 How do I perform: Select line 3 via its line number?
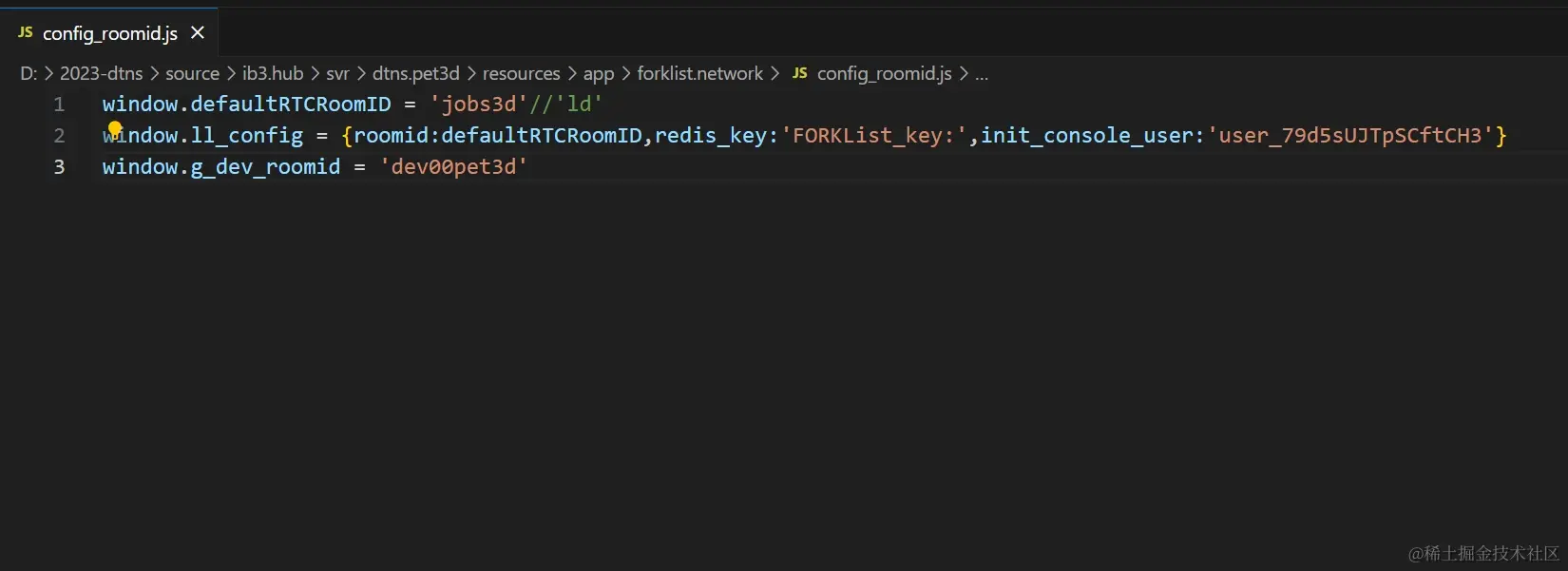tap(59, 167)
